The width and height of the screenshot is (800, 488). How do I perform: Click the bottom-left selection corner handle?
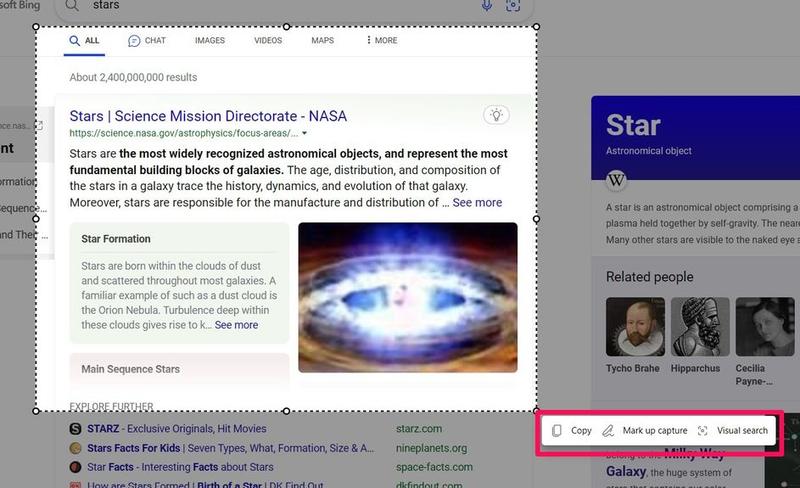[36, 411]
